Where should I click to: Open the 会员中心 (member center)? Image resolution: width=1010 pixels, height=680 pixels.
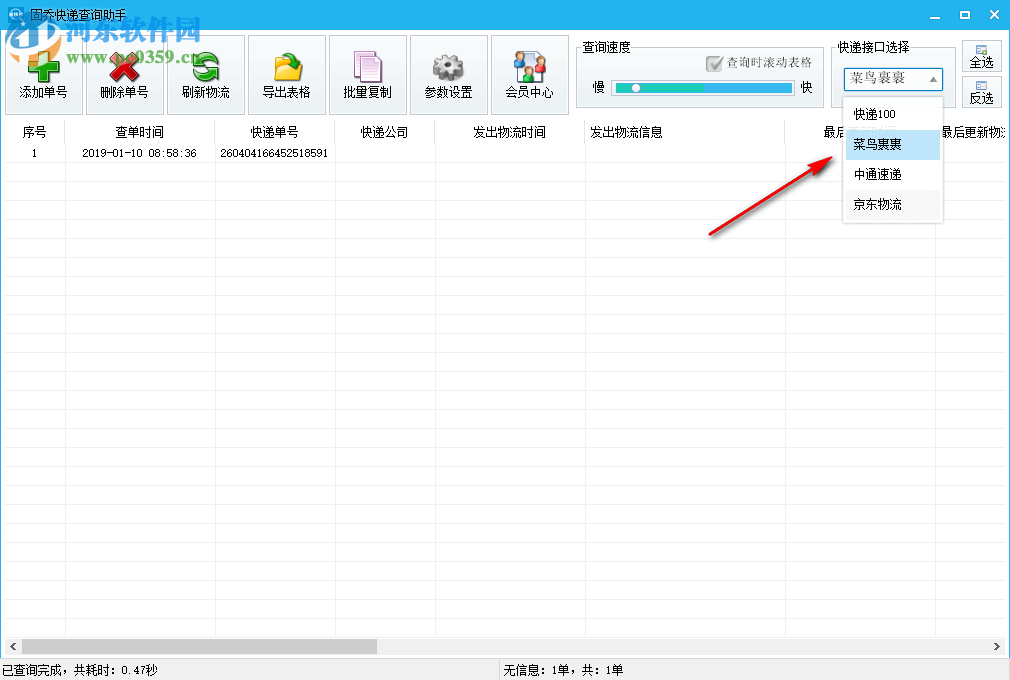pos(529,74)
